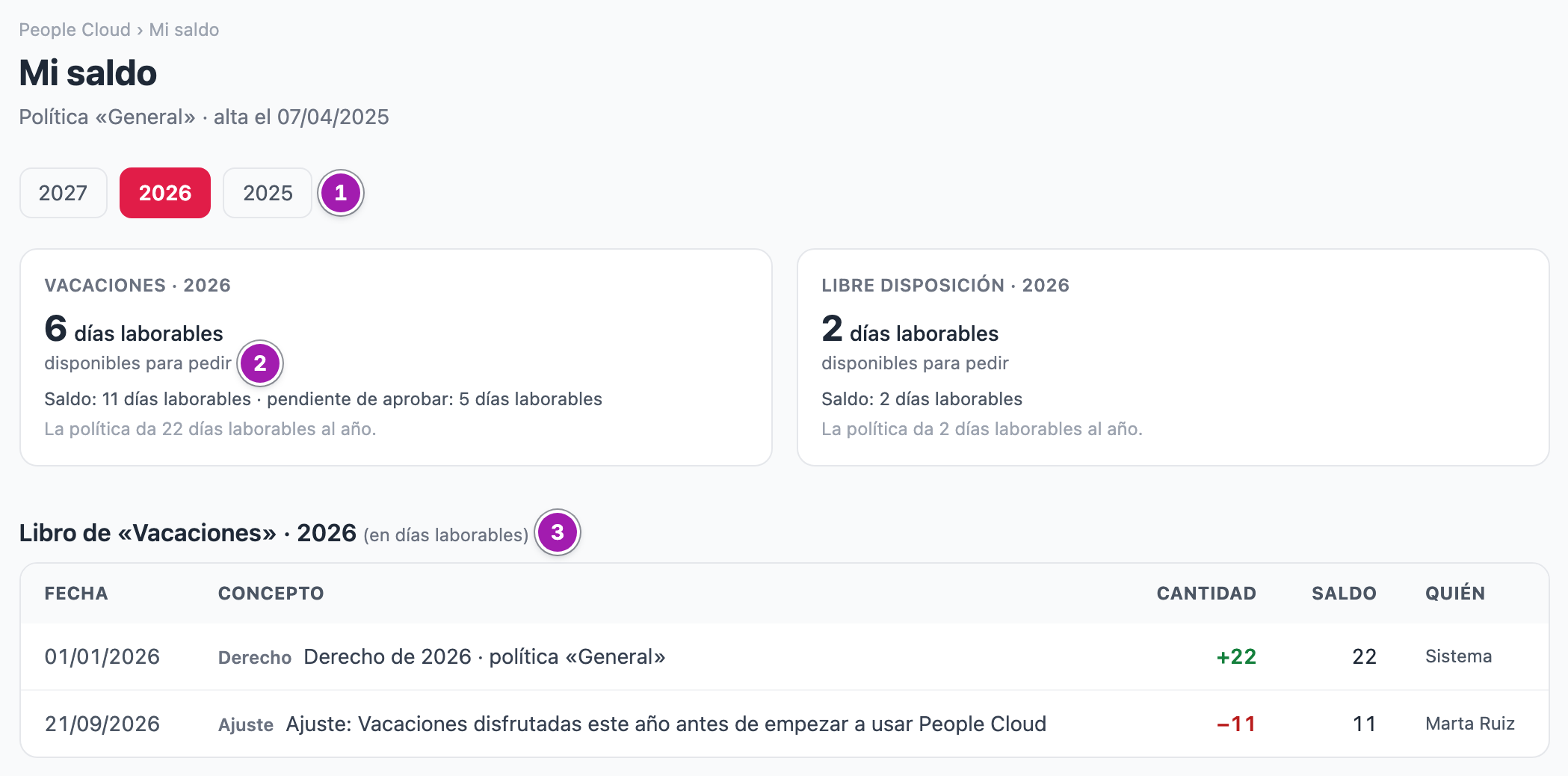Click the QUIÉN column header
Image resolution: width=1568 pixels, height=776 pixels.
pyautogui.click(x=1455, y=594)
